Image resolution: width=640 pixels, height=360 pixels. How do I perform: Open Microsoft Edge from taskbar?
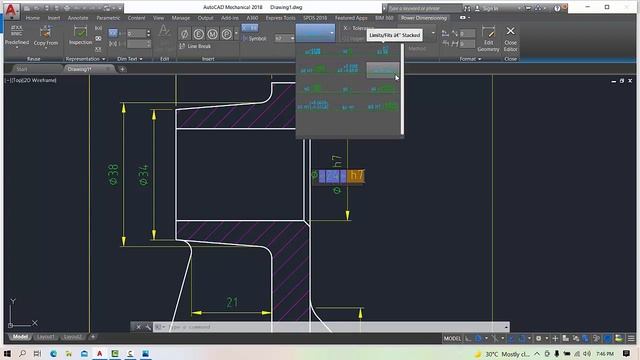tap(53, 353)
